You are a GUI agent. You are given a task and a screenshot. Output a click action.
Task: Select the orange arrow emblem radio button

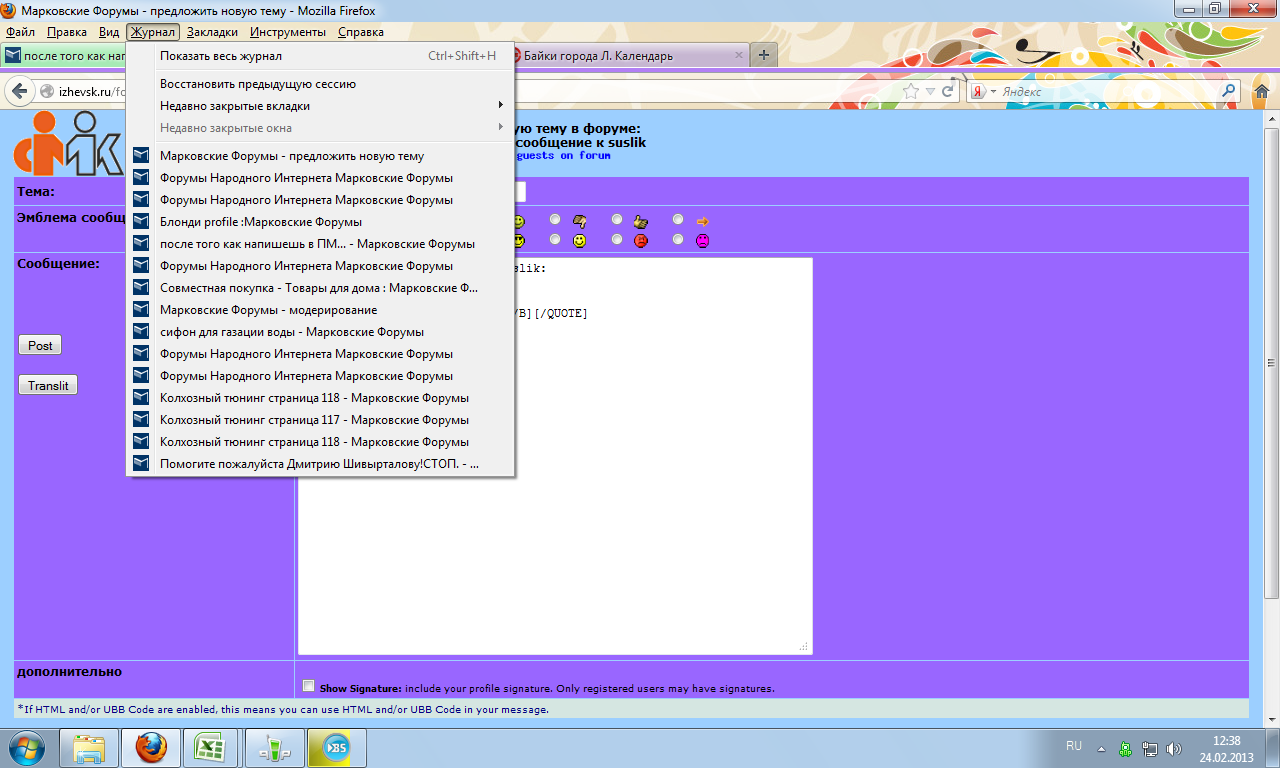coord(679,220)
